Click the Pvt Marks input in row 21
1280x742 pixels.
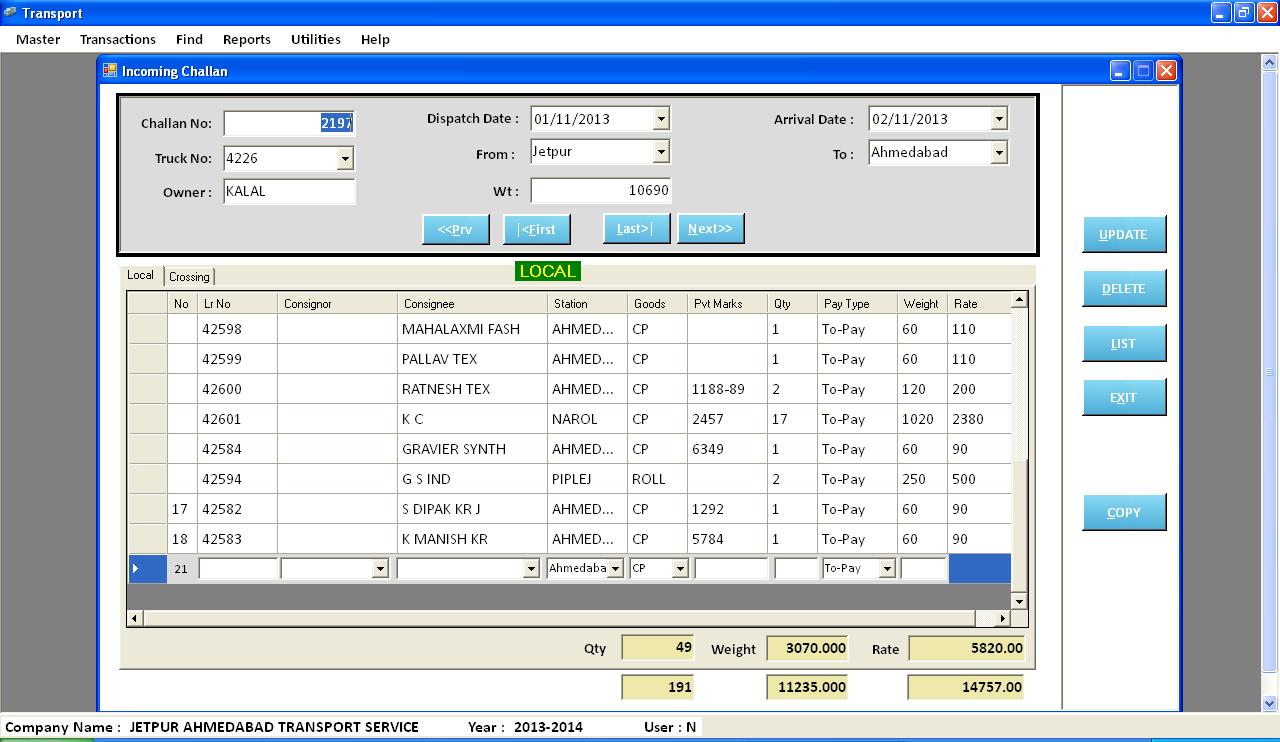(x=731, y=568)
